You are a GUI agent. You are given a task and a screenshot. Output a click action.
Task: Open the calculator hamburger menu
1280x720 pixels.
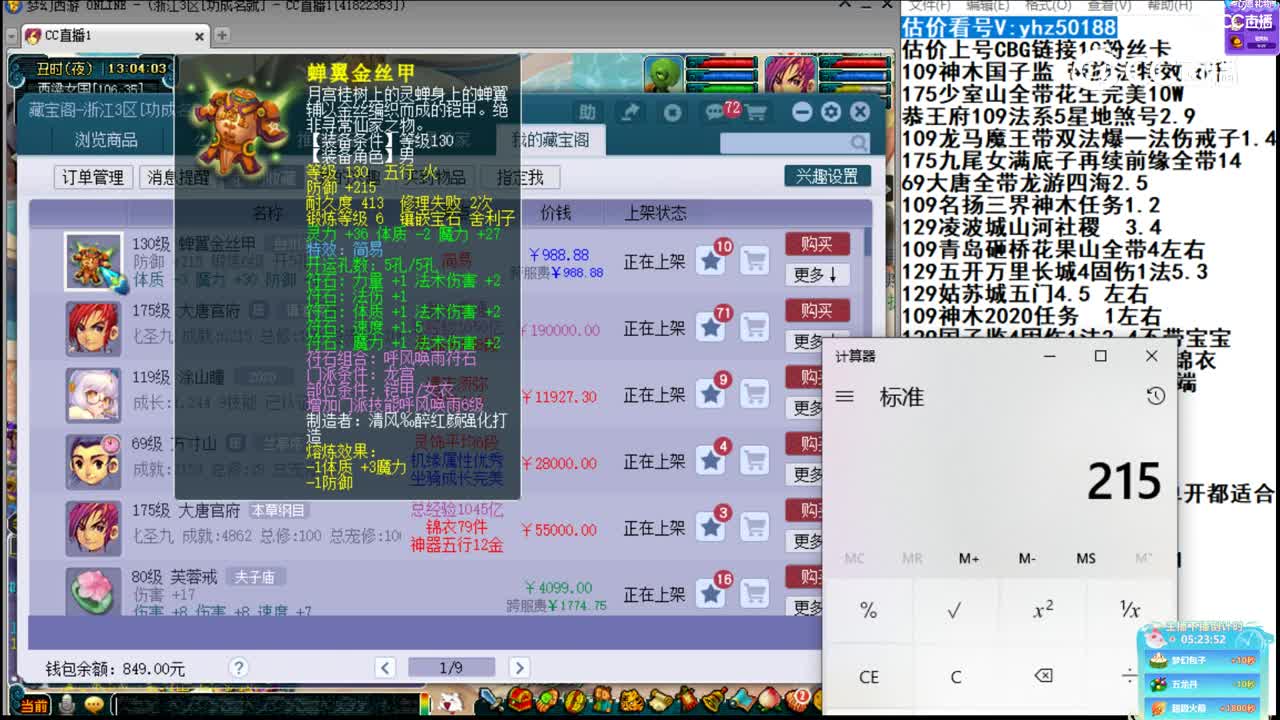point(845,396)
